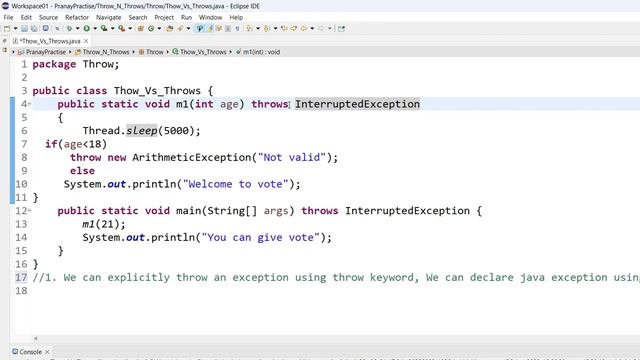Image resolution: width=640 pixels, height=360 pixels.
Task: Expand the arrow before m1(int) breadcrumb
Action: 231,52
